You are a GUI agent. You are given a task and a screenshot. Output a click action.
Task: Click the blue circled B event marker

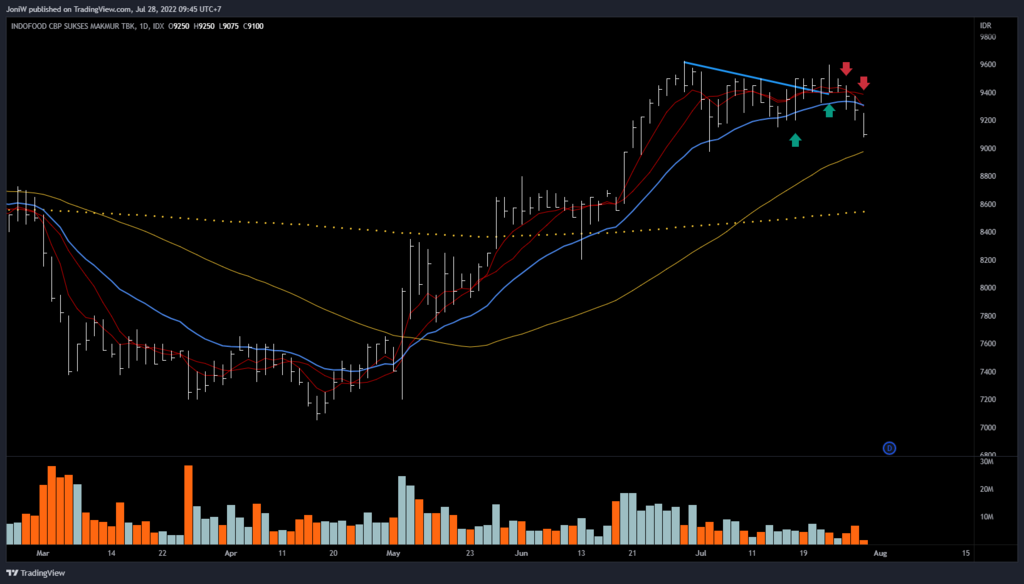[x=889, y=448]
